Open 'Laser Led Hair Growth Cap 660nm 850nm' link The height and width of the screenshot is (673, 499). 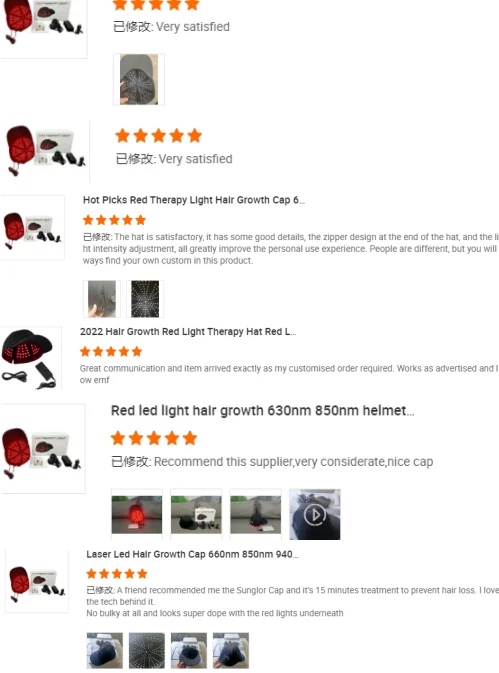click(x=192, y=554)
